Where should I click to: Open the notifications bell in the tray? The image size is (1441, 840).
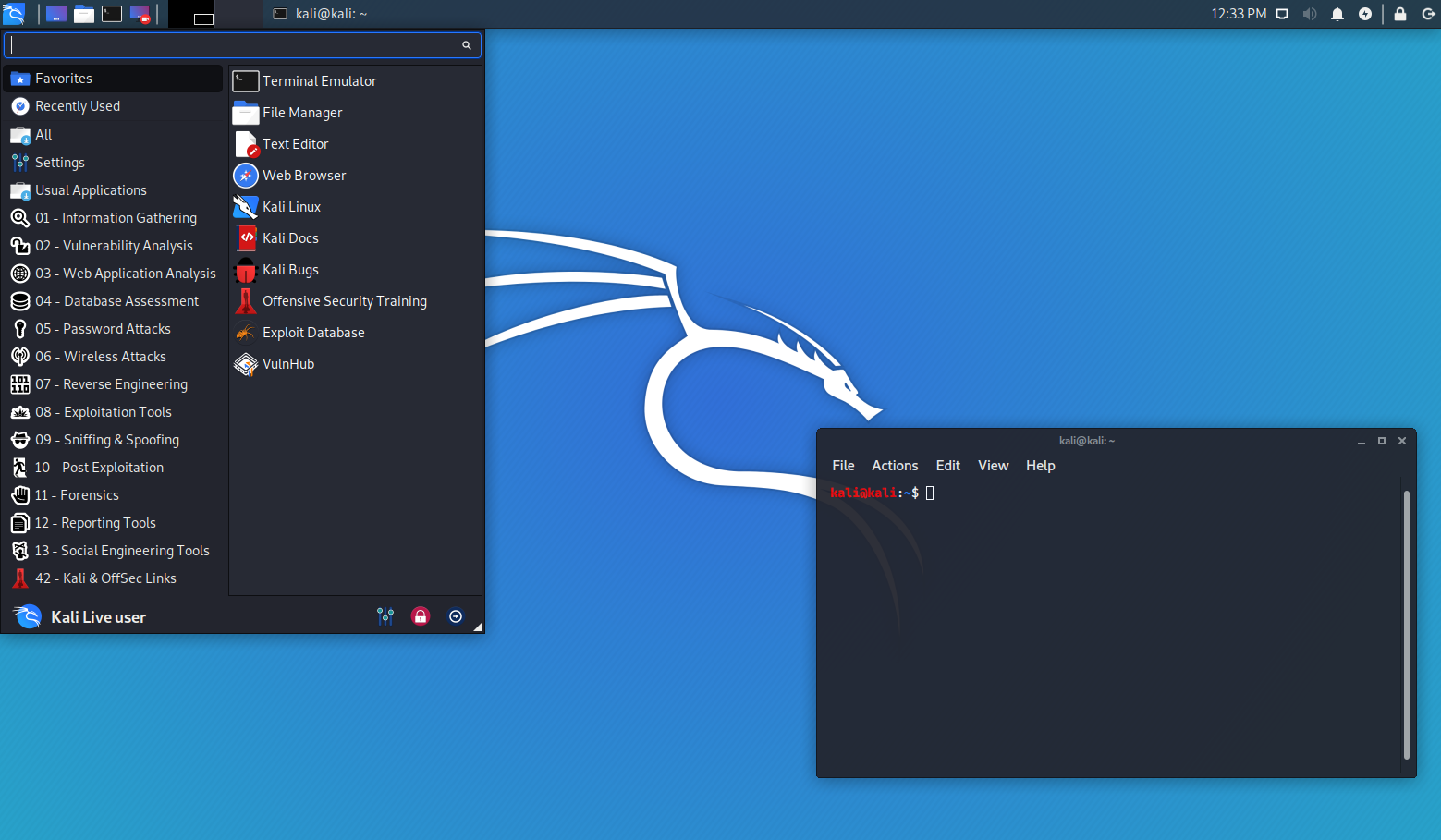(x=1337, y=14)
